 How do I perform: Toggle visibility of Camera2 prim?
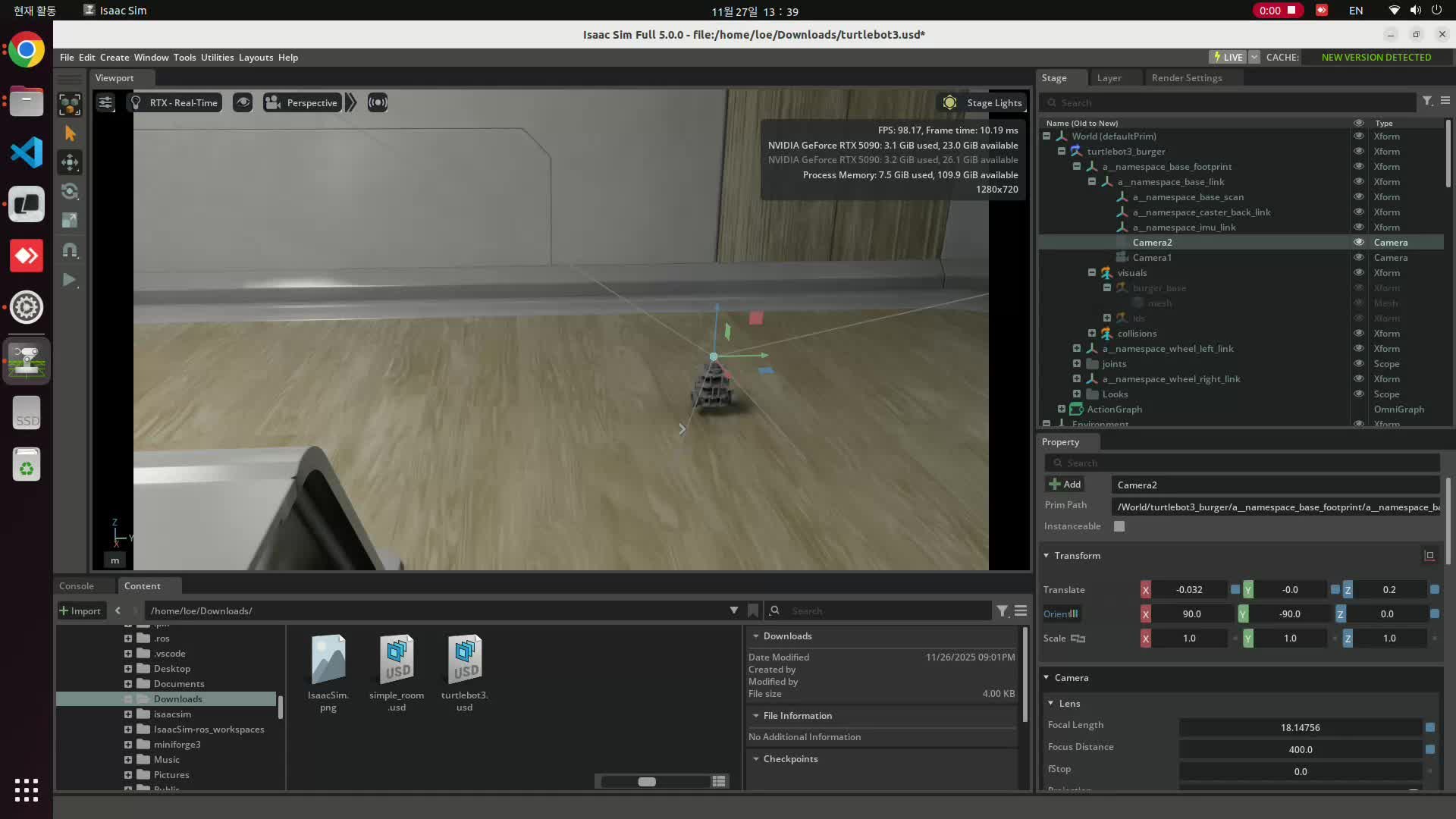1358,243
